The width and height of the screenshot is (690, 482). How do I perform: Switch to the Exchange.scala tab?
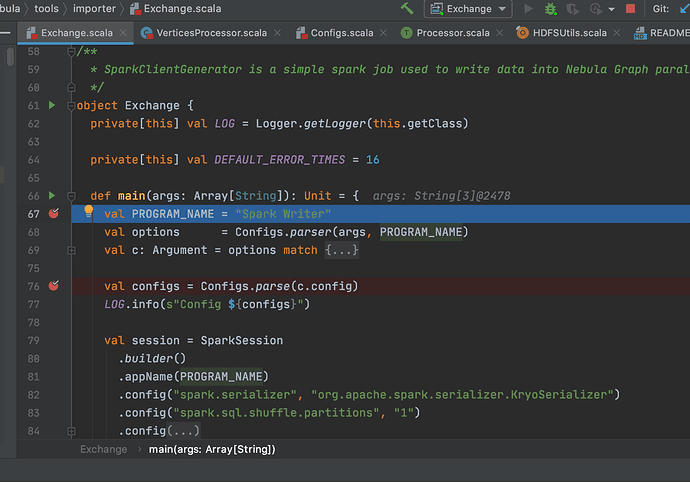click(77, 33)
